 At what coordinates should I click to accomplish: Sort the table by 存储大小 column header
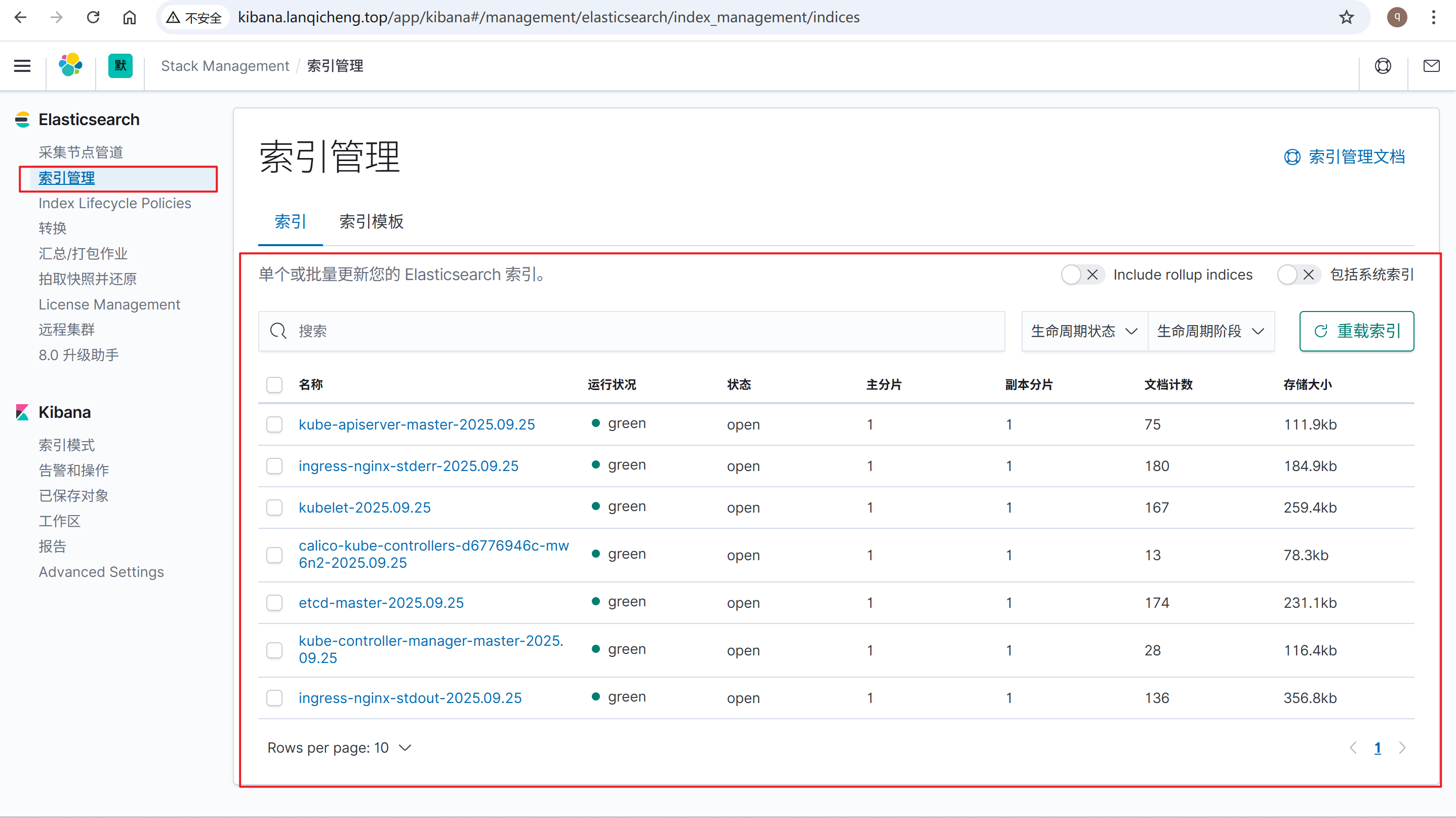pos(1307,385)
